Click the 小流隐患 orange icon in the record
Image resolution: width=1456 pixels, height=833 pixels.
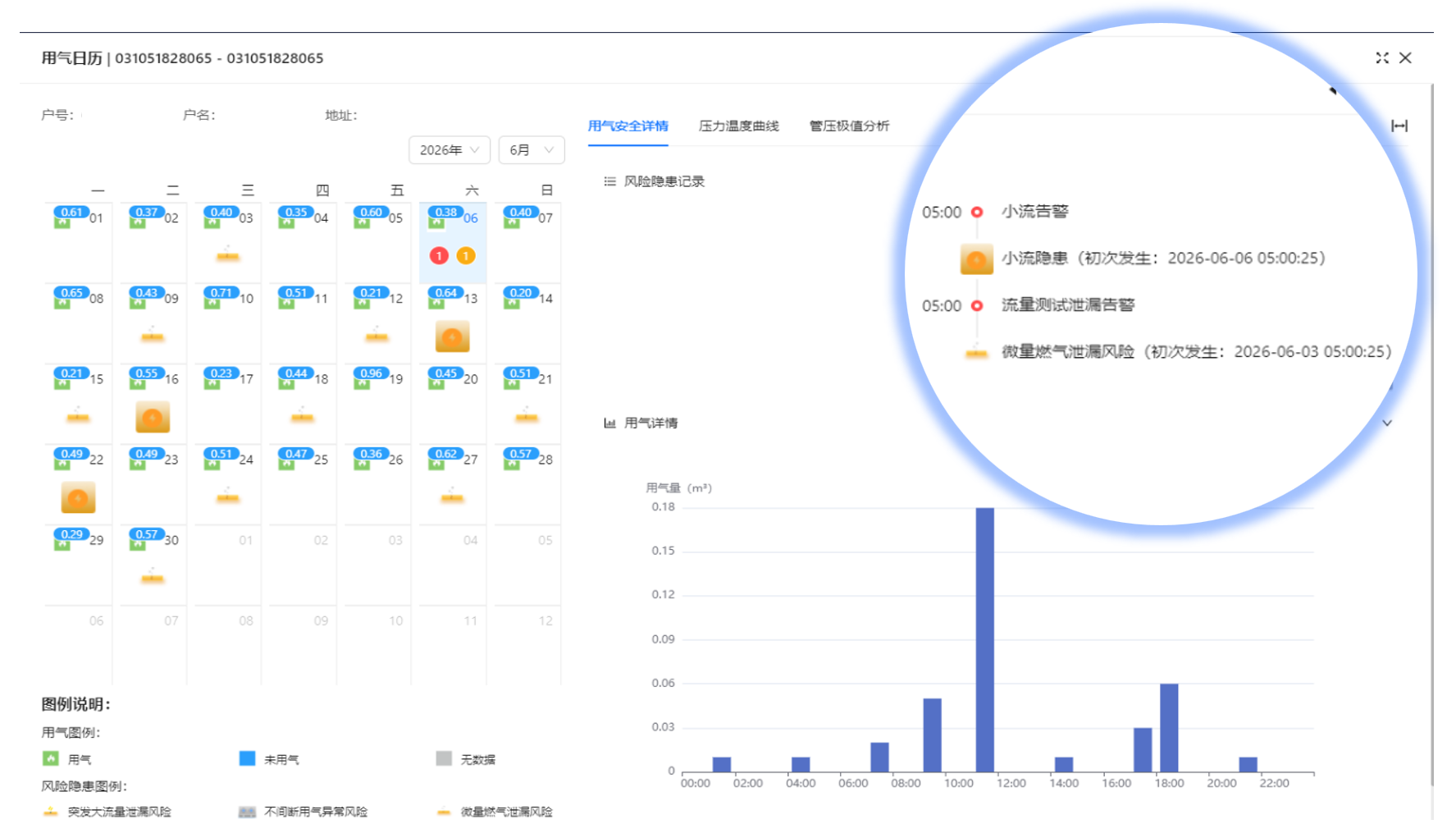(x=976, y=259)
